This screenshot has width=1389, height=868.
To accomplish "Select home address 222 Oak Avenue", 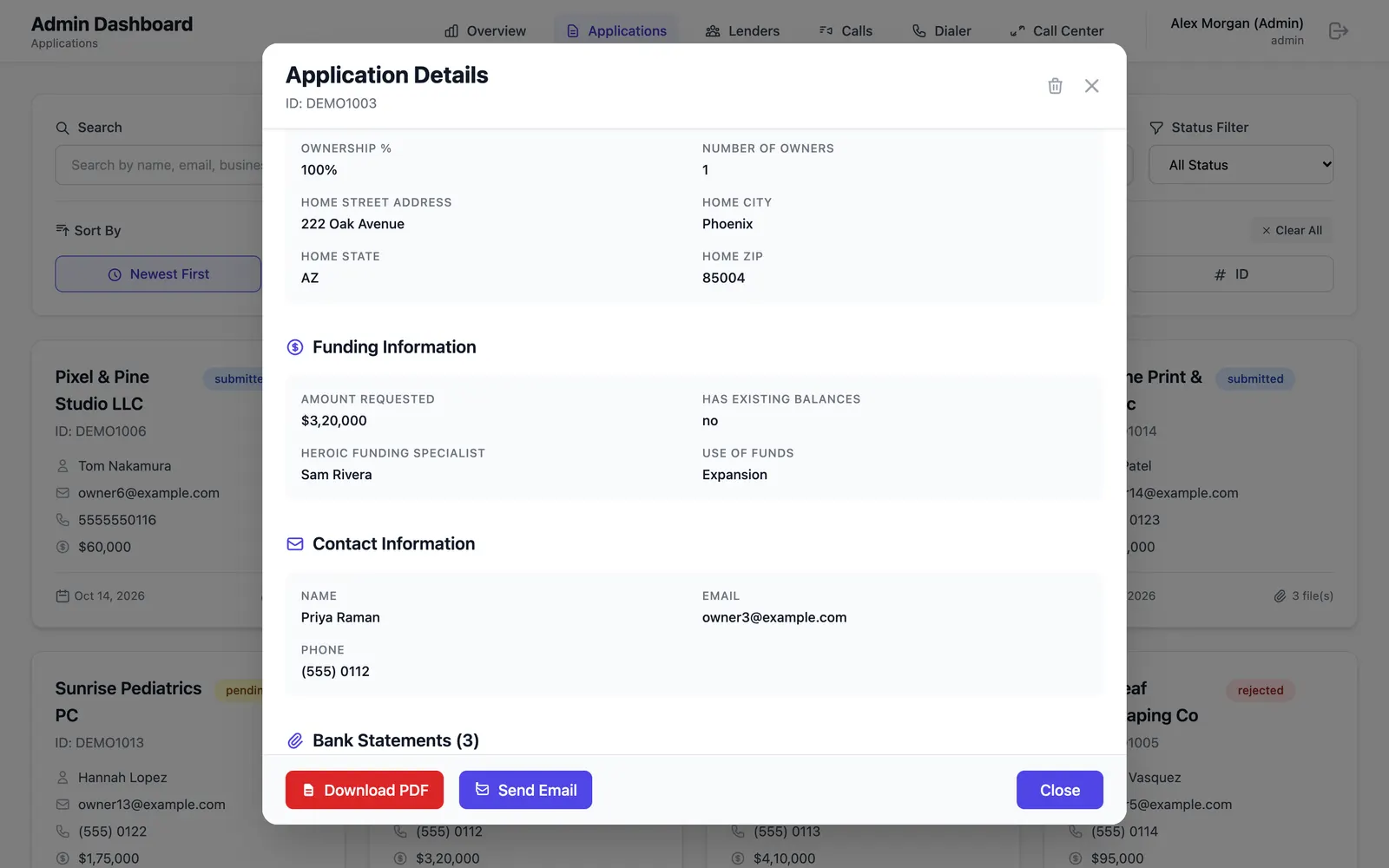I will click(x=352, y=224).
